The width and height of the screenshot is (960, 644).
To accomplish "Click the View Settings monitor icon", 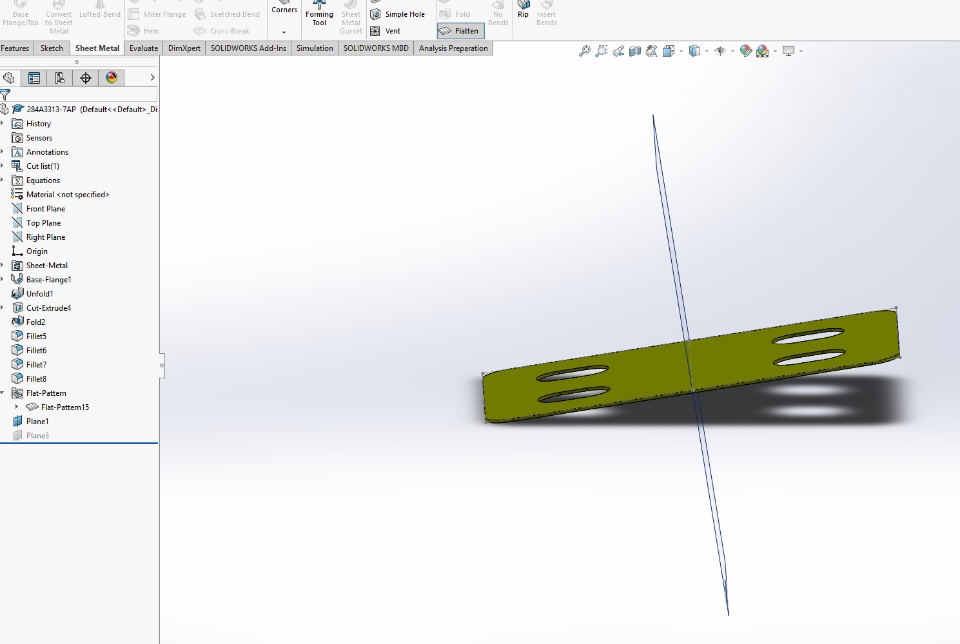I will tap(789, 51).
